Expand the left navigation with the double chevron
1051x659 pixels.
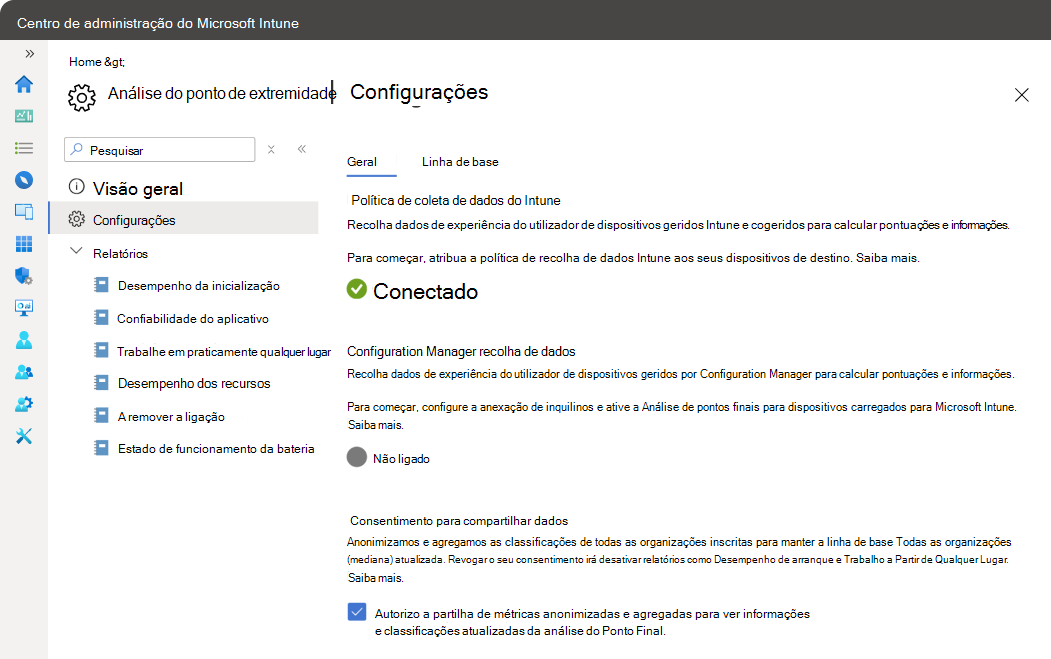[x=29, y=54]
